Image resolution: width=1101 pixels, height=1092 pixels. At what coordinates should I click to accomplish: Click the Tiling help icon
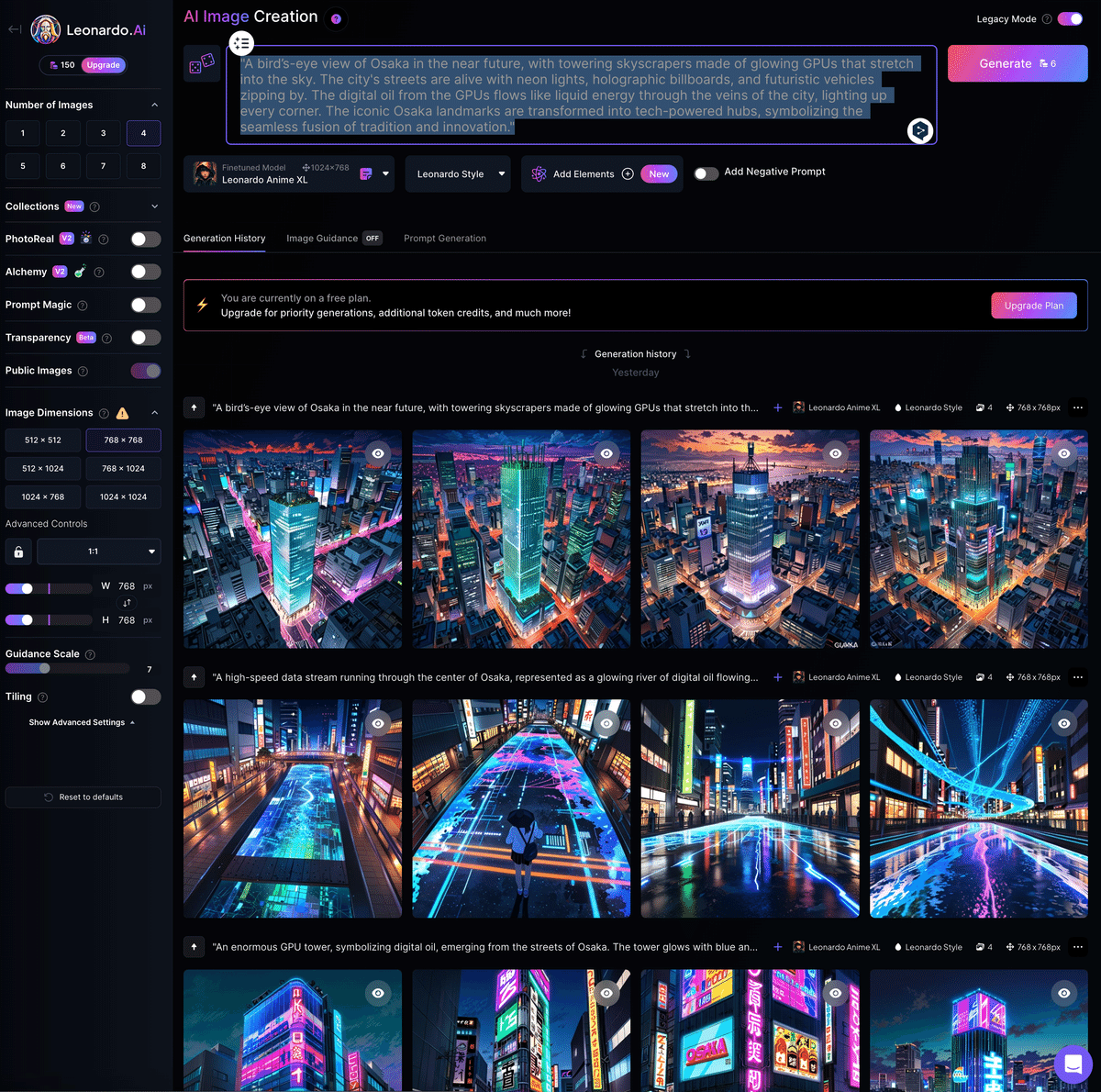(43, 697)
